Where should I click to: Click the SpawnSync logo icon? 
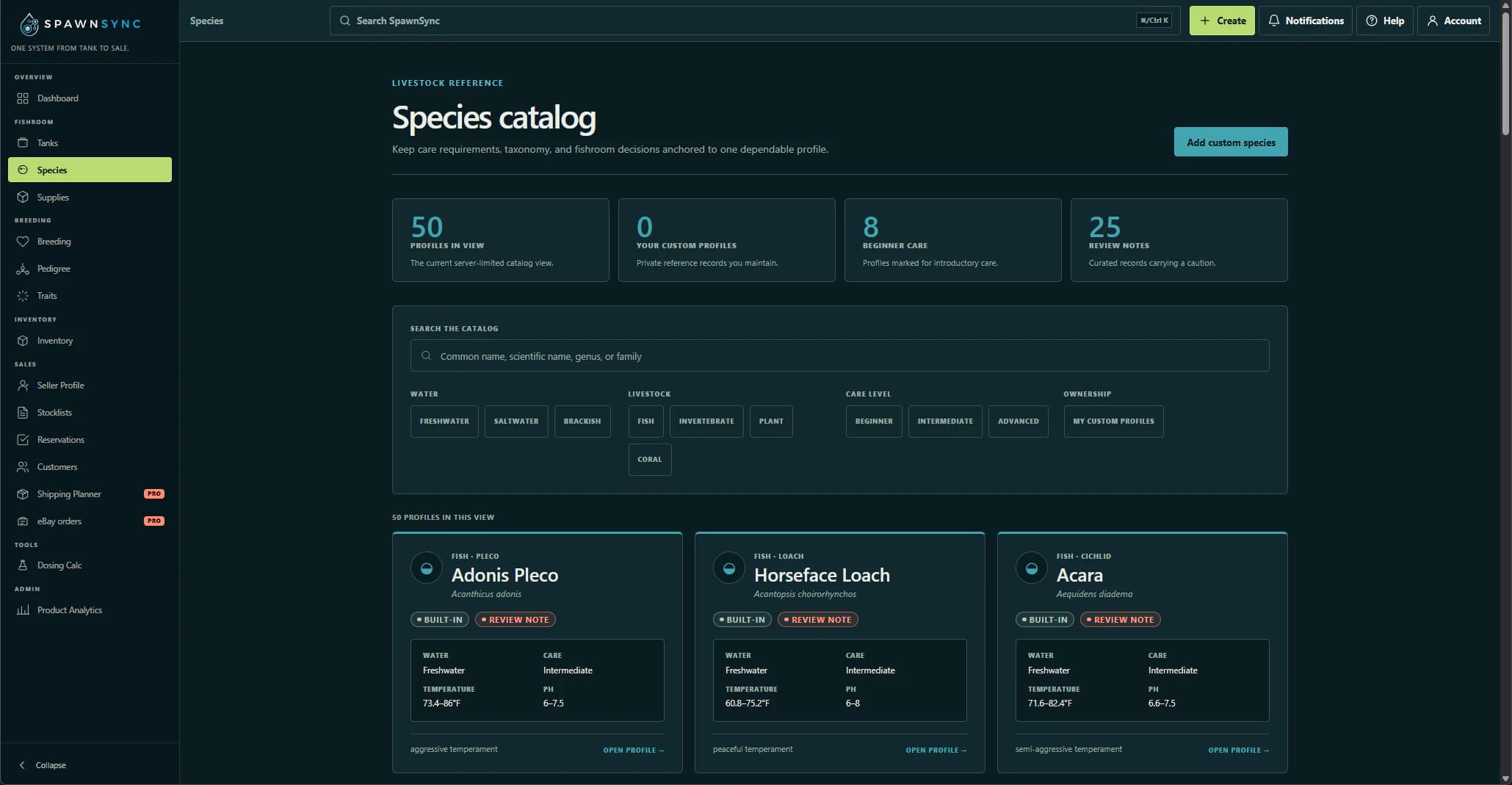point(29,24)
